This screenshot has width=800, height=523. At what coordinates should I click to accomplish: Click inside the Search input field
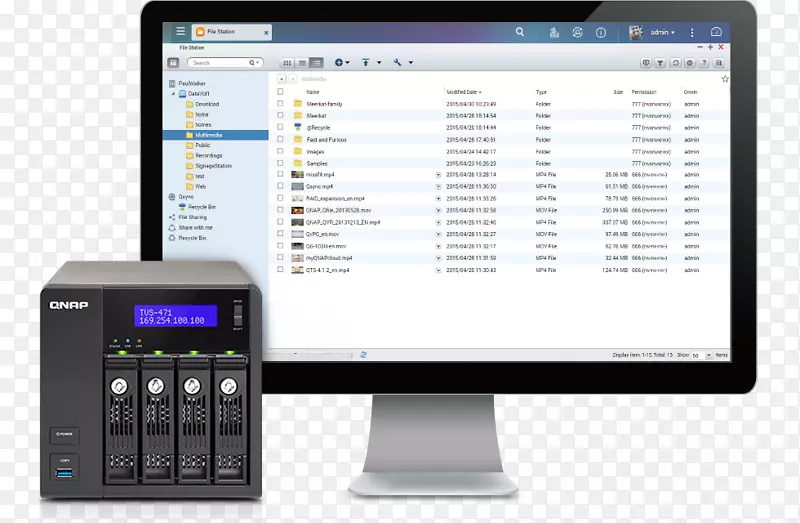click(219, 63)
